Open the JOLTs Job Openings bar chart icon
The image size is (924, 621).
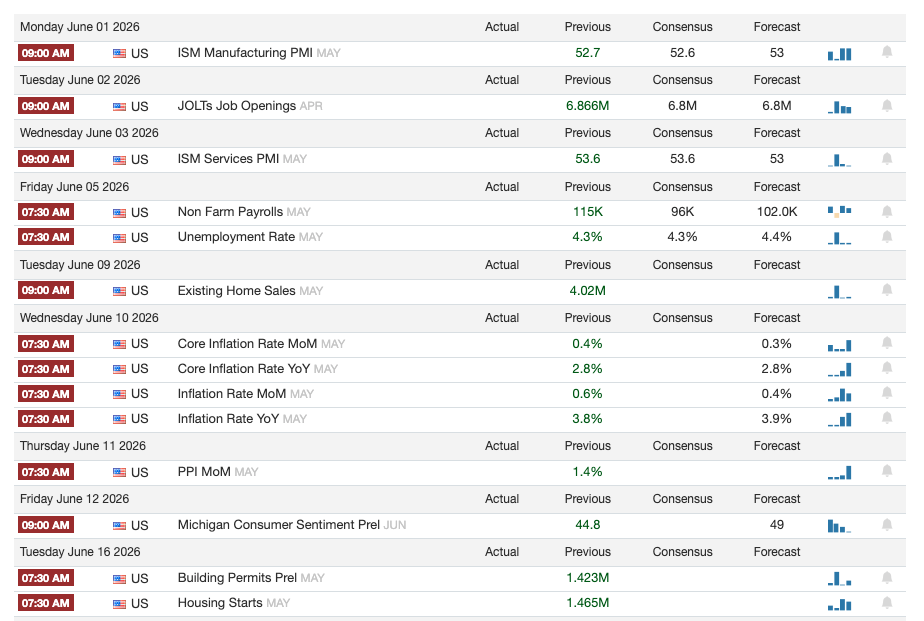pyautogui.click(x=839, y=107)
